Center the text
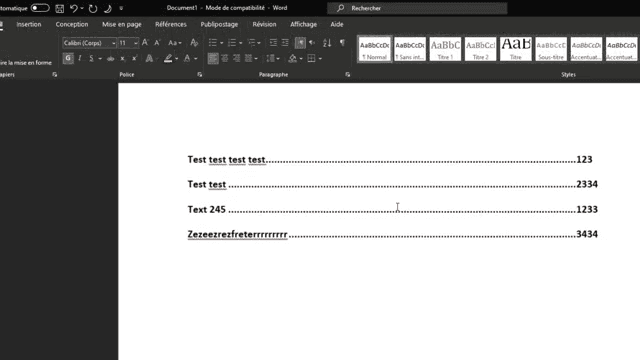Screen dimensions: 640x360 pyautogui.click(x=224, y=58)
